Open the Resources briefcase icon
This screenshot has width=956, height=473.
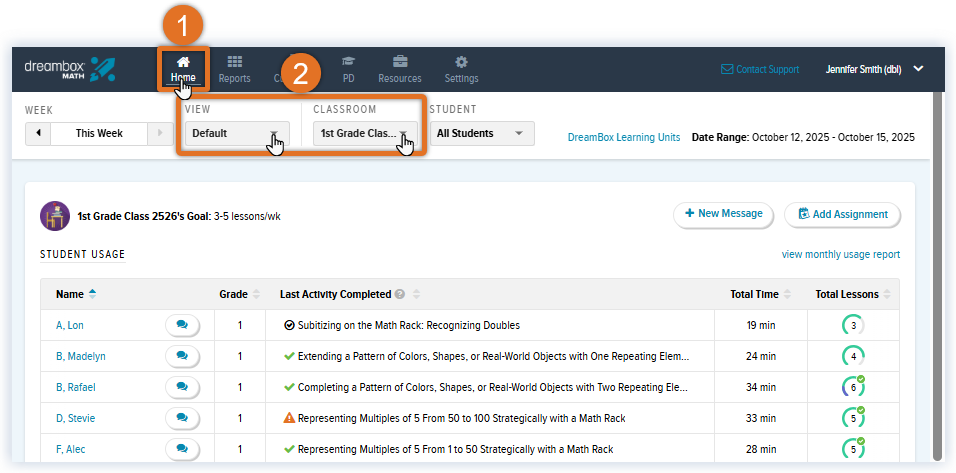[x=399, y=68]
